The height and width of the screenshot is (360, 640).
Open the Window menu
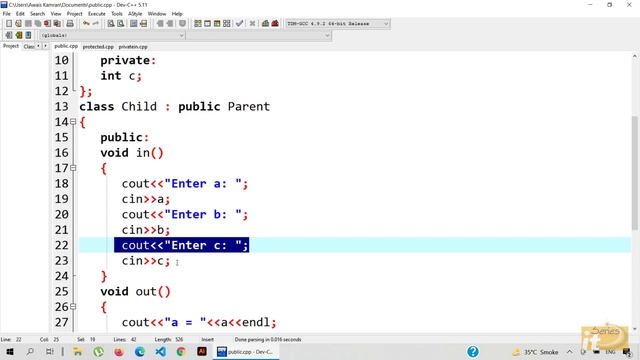pyautogui.click(x=157, y=13)
